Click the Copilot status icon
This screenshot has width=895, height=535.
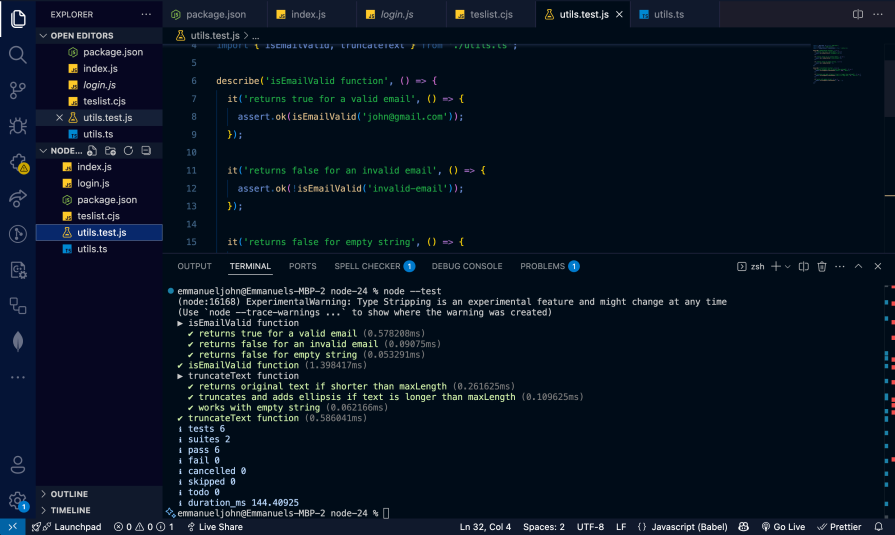pos(743,526)
